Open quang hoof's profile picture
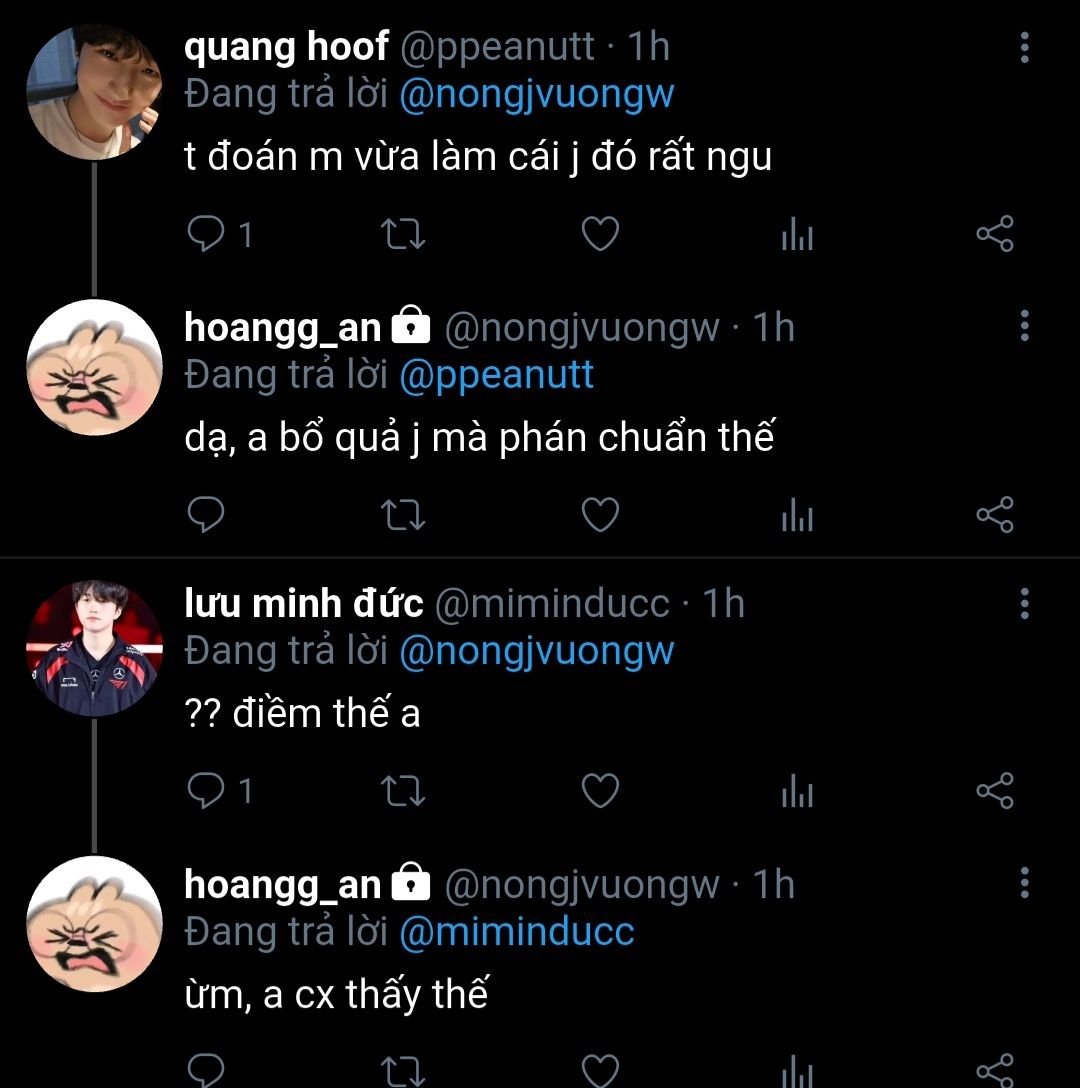Screen dimensions: 1080x1088 pos(93,93)
